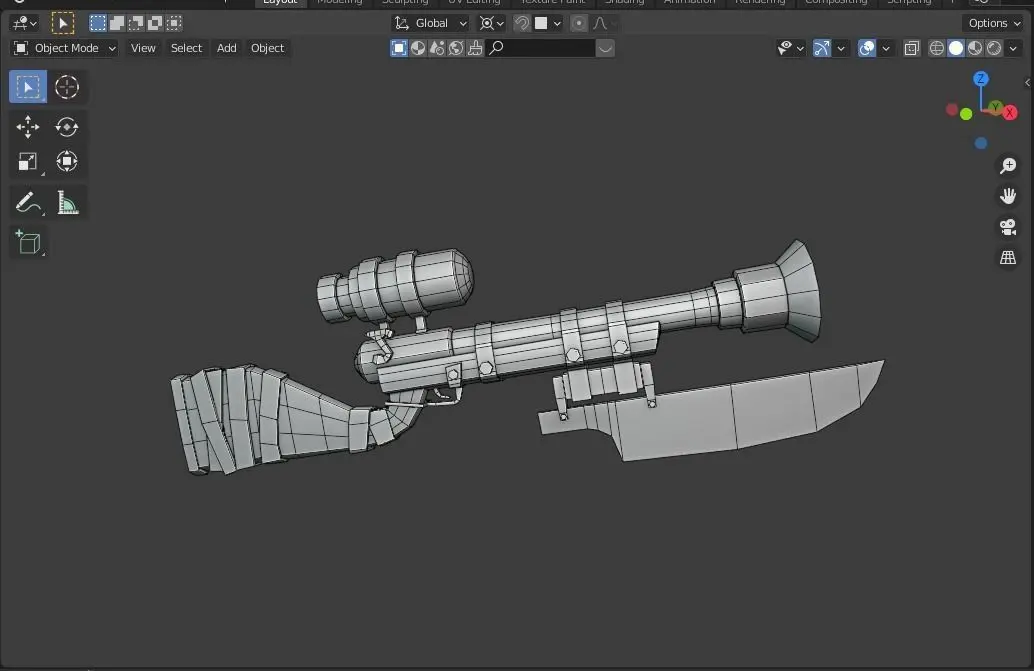Switch perspective/orthographic with grid icon
The height and width of the screenshot is (671, 1034).
pos(1008,257)
